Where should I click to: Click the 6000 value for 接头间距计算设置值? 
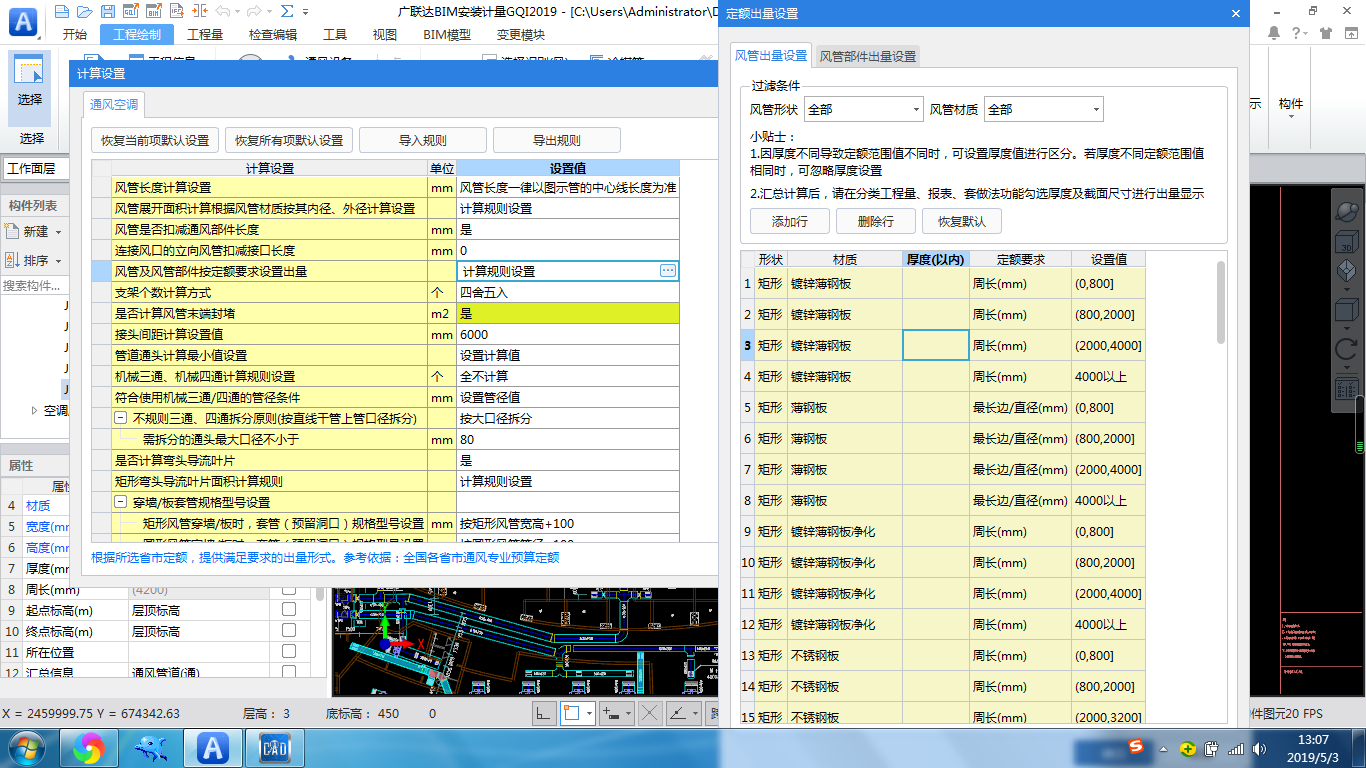tap(568, 334)
